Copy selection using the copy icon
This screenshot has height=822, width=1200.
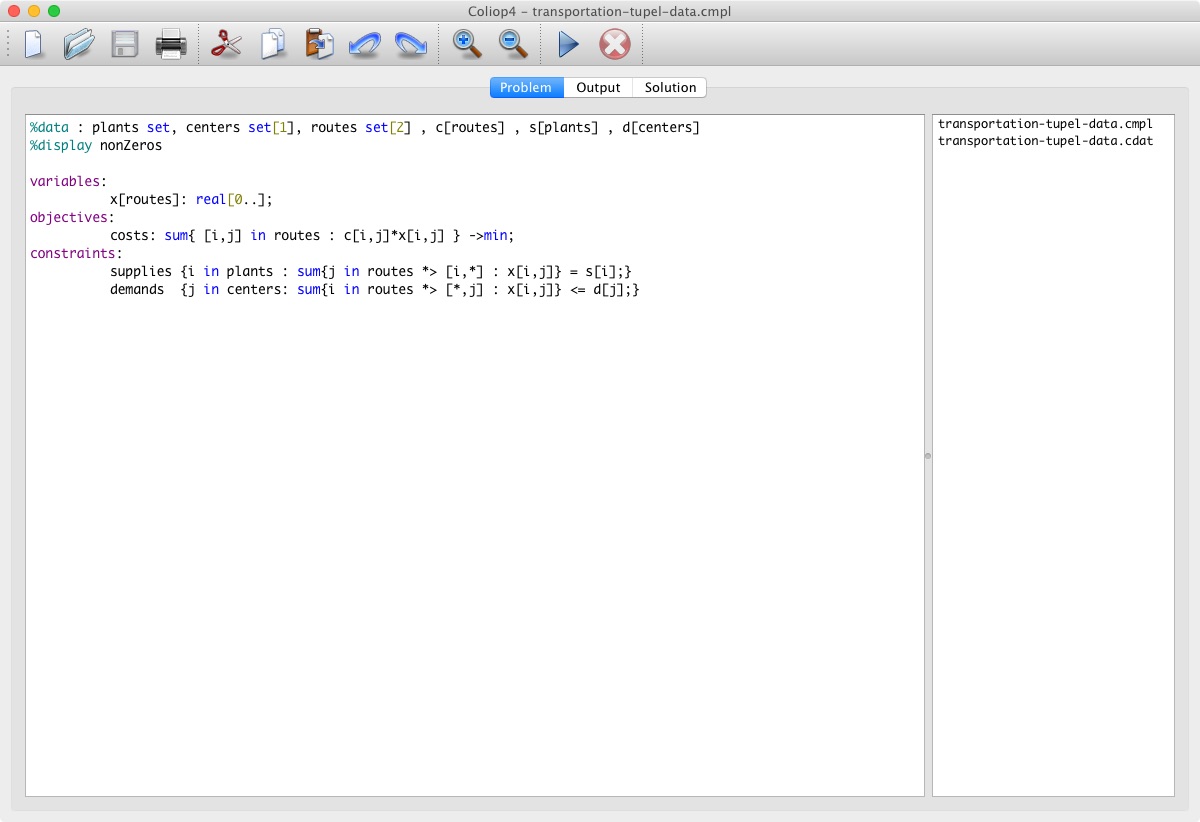pyautogui.click(x=273, y=45)
